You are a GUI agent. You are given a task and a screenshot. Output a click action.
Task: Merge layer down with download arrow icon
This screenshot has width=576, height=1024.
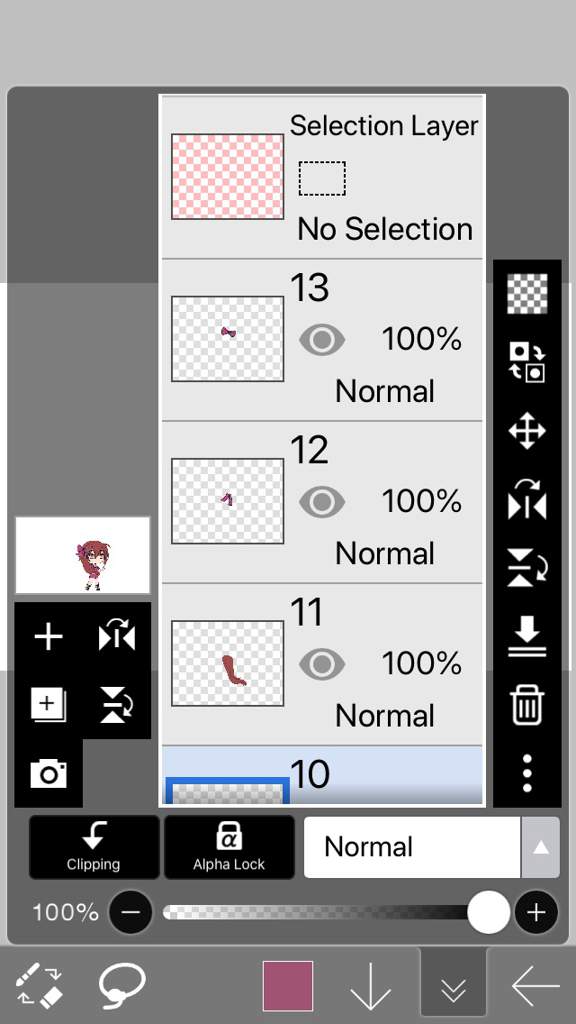(x=527, y=637)
